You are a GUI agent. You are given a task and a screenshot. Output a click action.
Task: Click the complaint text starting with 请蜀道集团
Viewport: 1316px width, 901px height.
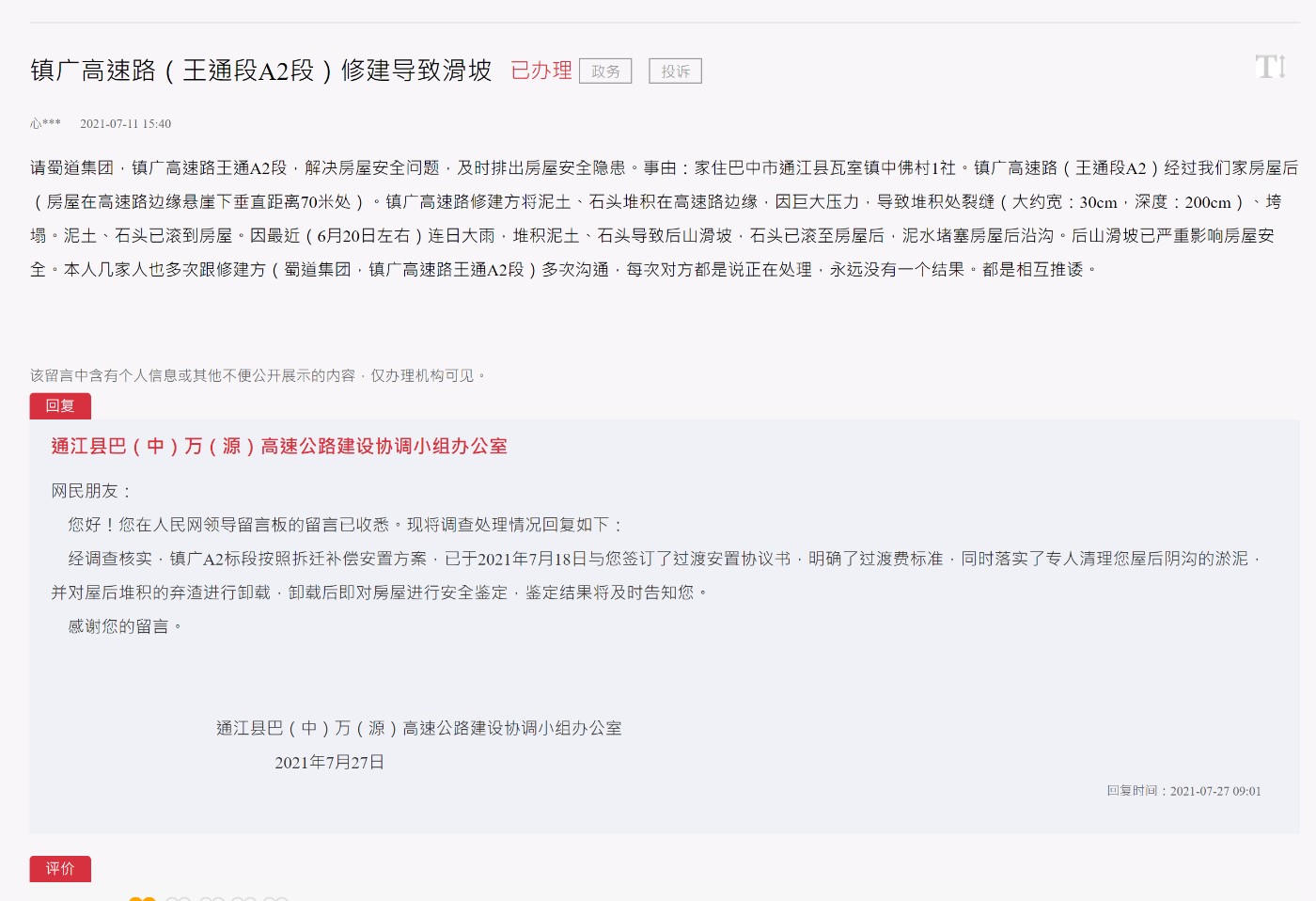click(658, 218)
